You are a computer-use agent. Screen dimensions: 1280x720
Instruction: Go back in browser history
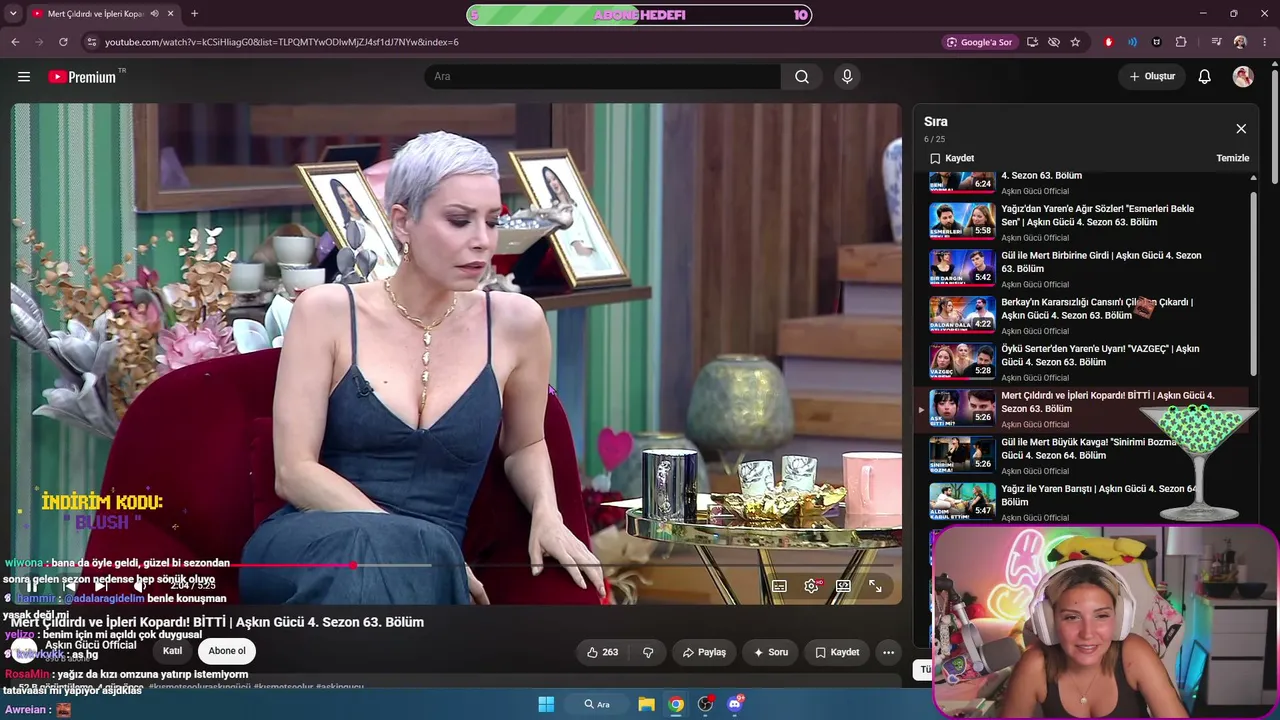pyautogui.click(x=15, y=42)
